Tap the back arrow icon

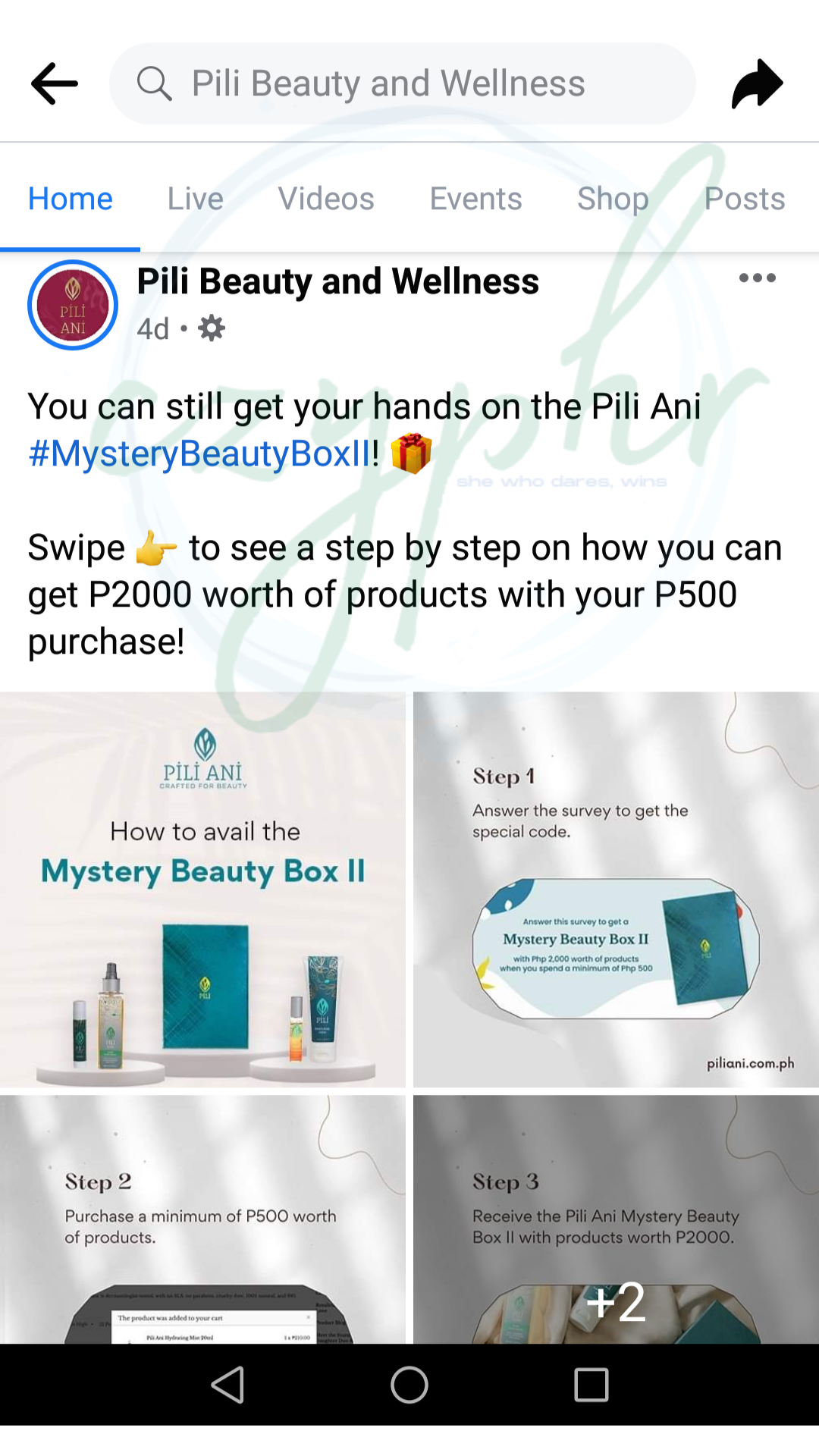[55, 83]
